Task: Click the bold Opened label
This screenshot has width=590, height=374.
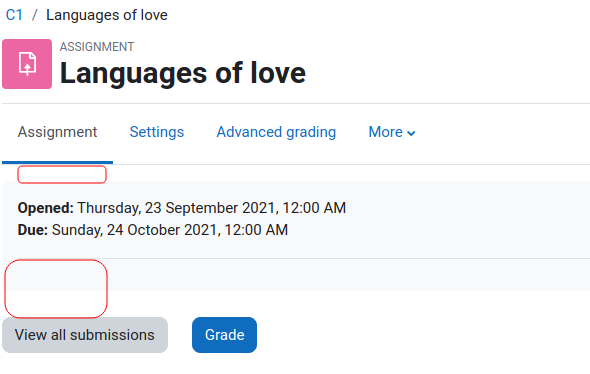Action: tap(46, 208)
